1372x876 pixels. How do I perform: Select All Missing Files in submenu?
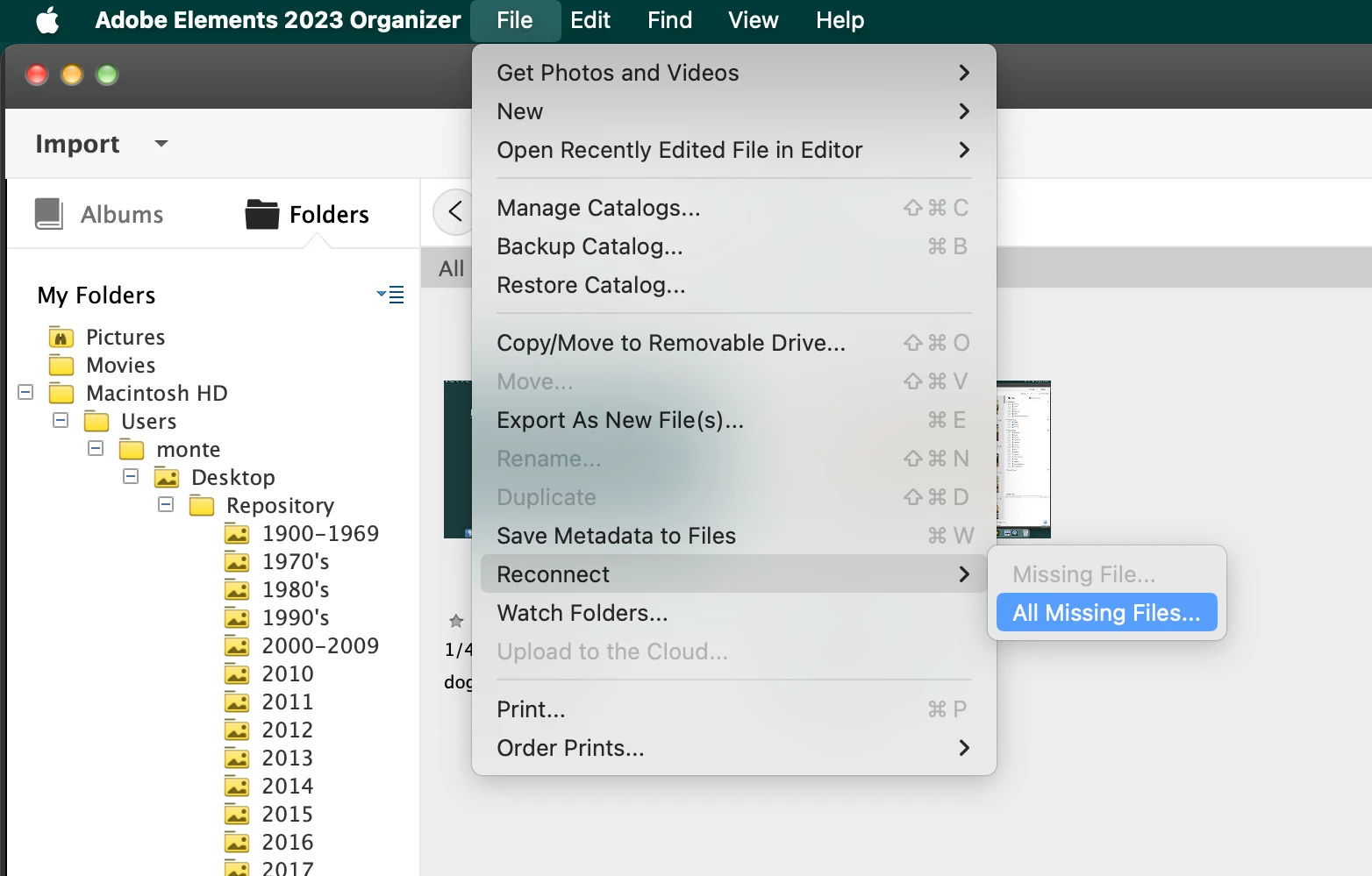tap(1106, 613)
